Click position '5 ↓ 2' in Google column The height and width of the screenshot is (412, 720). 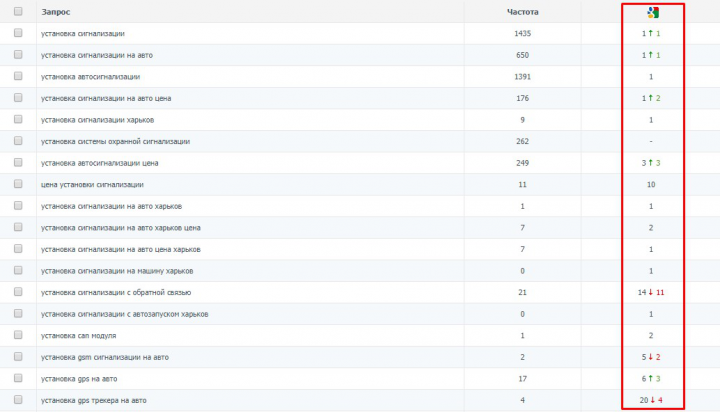(x=651, y=357)
